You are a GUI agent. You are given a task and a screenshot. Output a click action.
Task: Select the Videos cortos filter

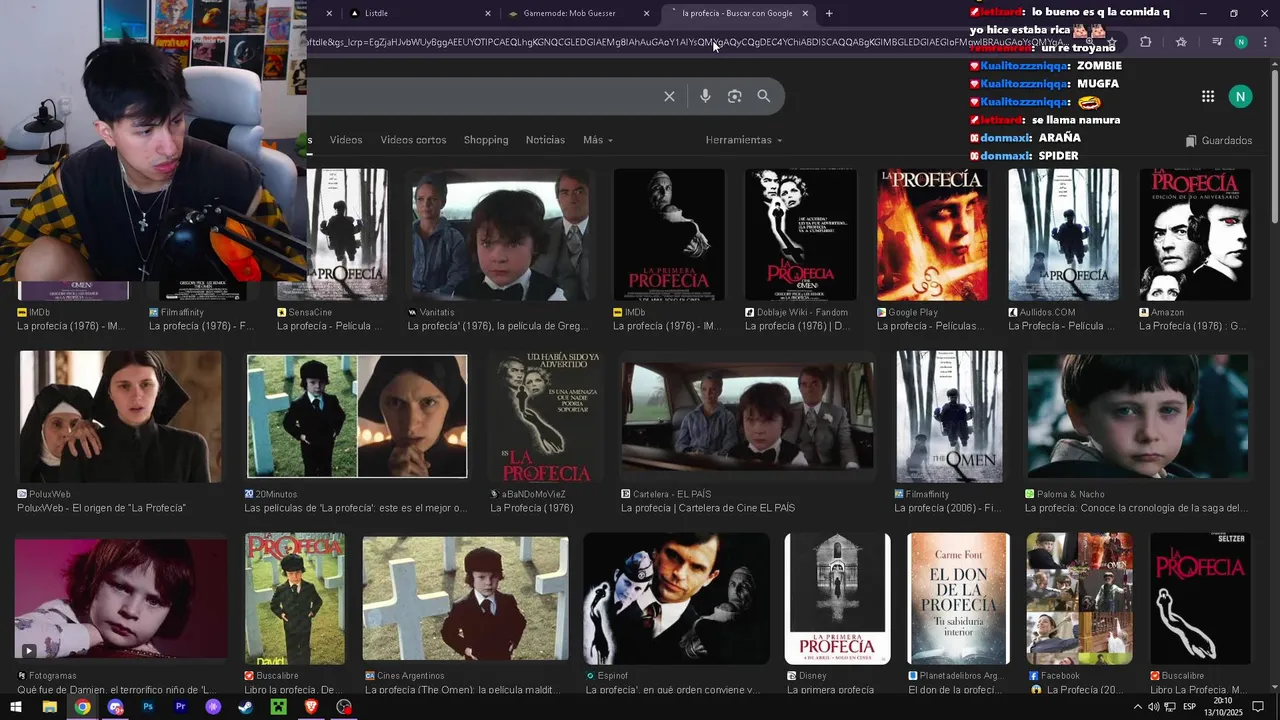click(x=413, y=140)
